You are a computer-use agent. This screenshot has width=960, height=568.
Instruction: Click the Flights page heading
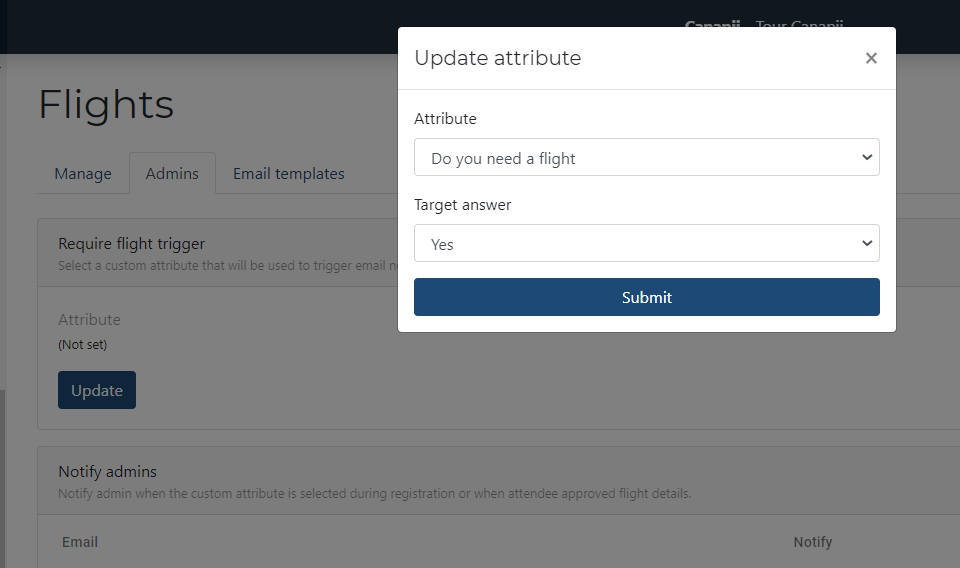point(106,104)
